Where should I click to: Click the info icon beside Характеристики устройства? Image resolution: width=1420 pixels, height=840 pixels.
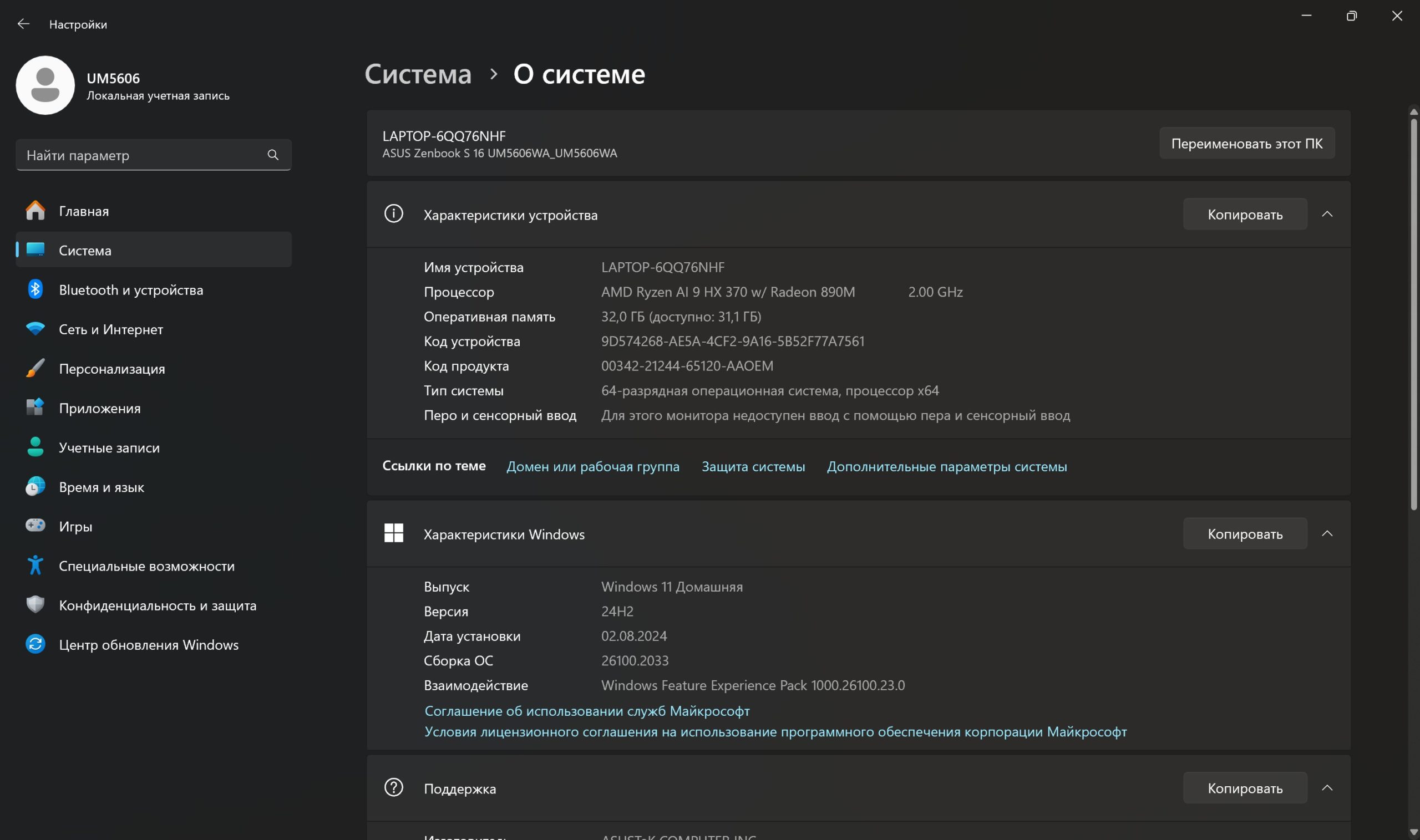pos(393,214)
